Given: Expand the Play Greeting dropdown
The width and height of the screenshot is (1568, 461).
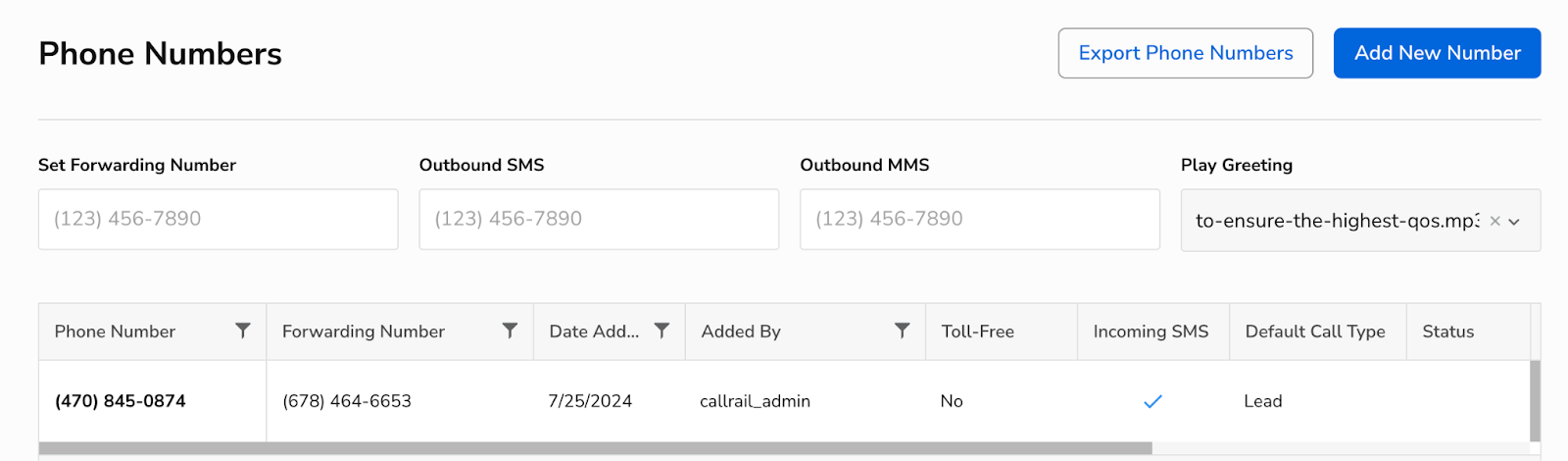Looking at the screenshot, I should click(x=1514, y=222).
